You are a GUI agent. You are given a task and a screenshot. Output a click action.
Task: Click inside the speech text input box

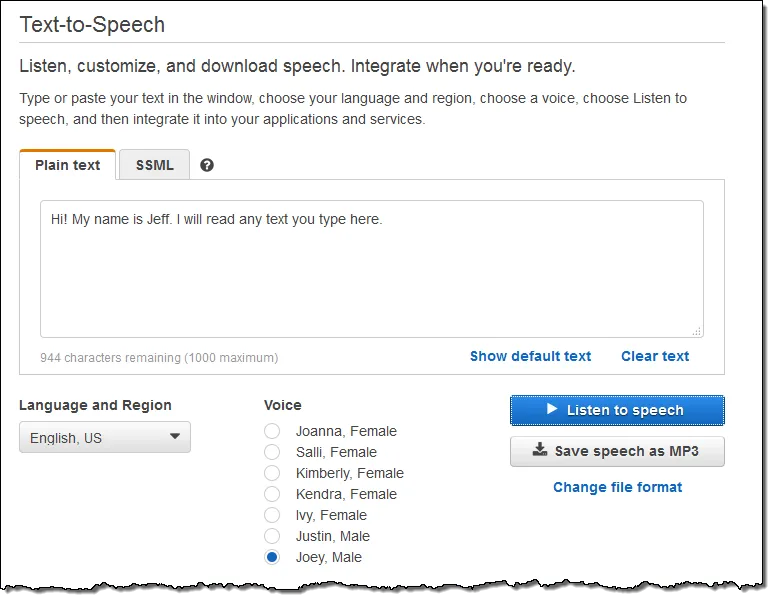(x=372, y=269)
